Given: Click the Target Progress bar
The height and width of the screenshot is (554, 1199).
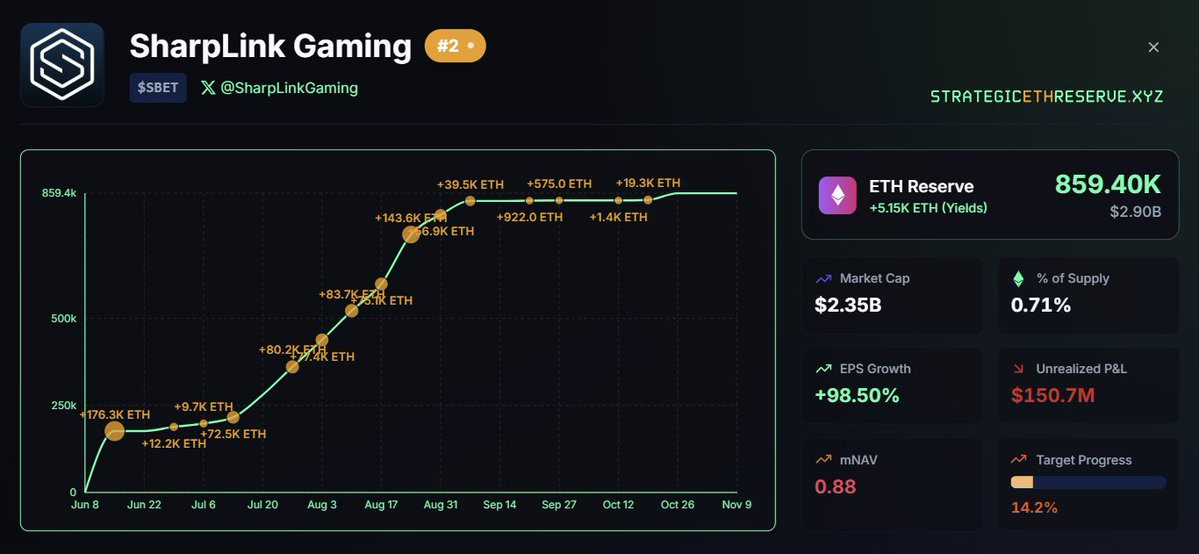Looking at the screenshot, I should (x=1088, y=482).
